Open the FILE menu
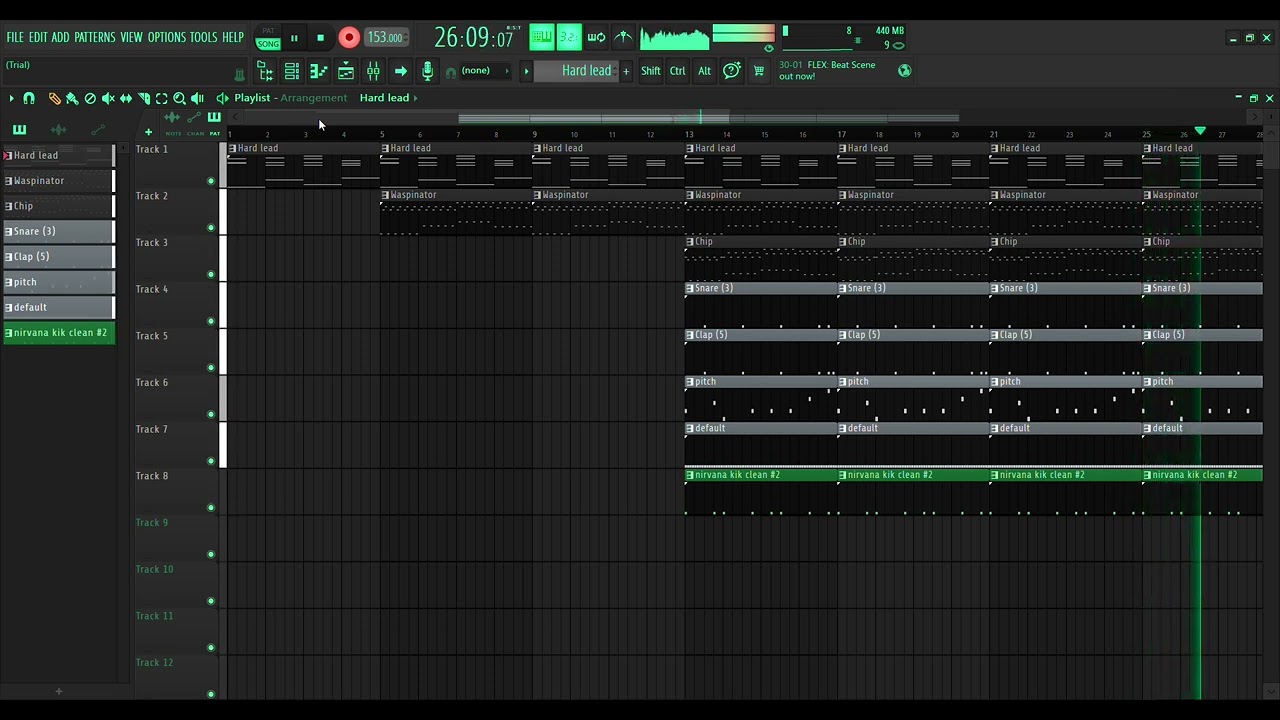Screen dimensions: 1280x720 [x=15, y=37]
